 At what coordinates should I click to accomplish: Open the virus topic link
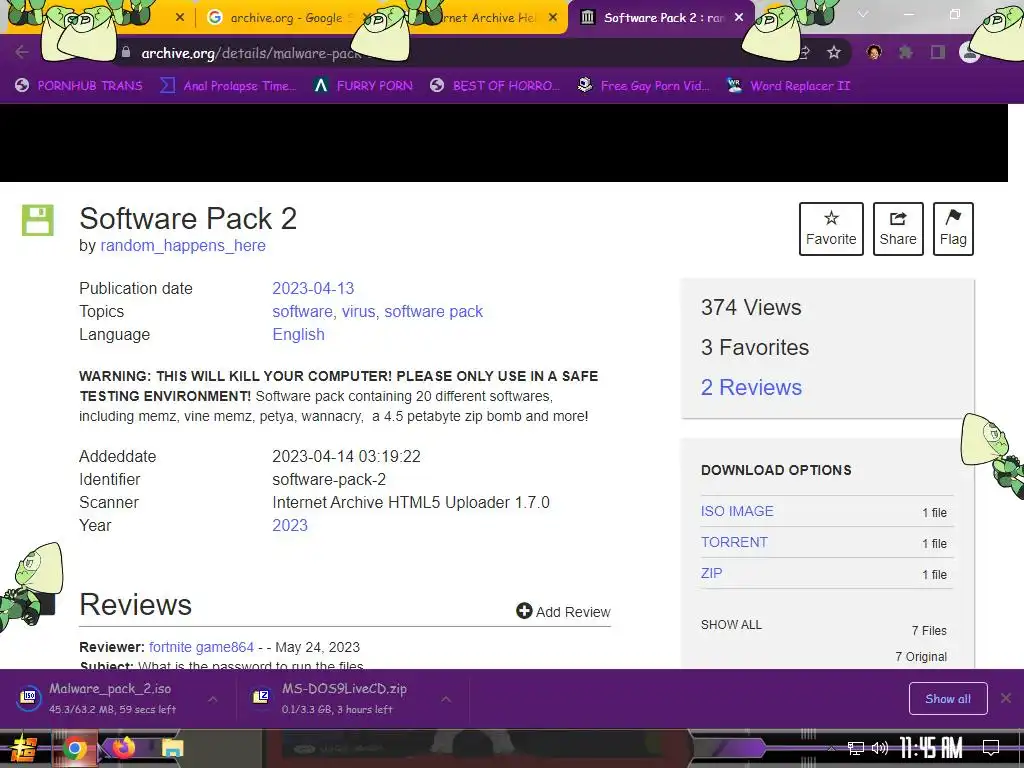coord(359,312)
